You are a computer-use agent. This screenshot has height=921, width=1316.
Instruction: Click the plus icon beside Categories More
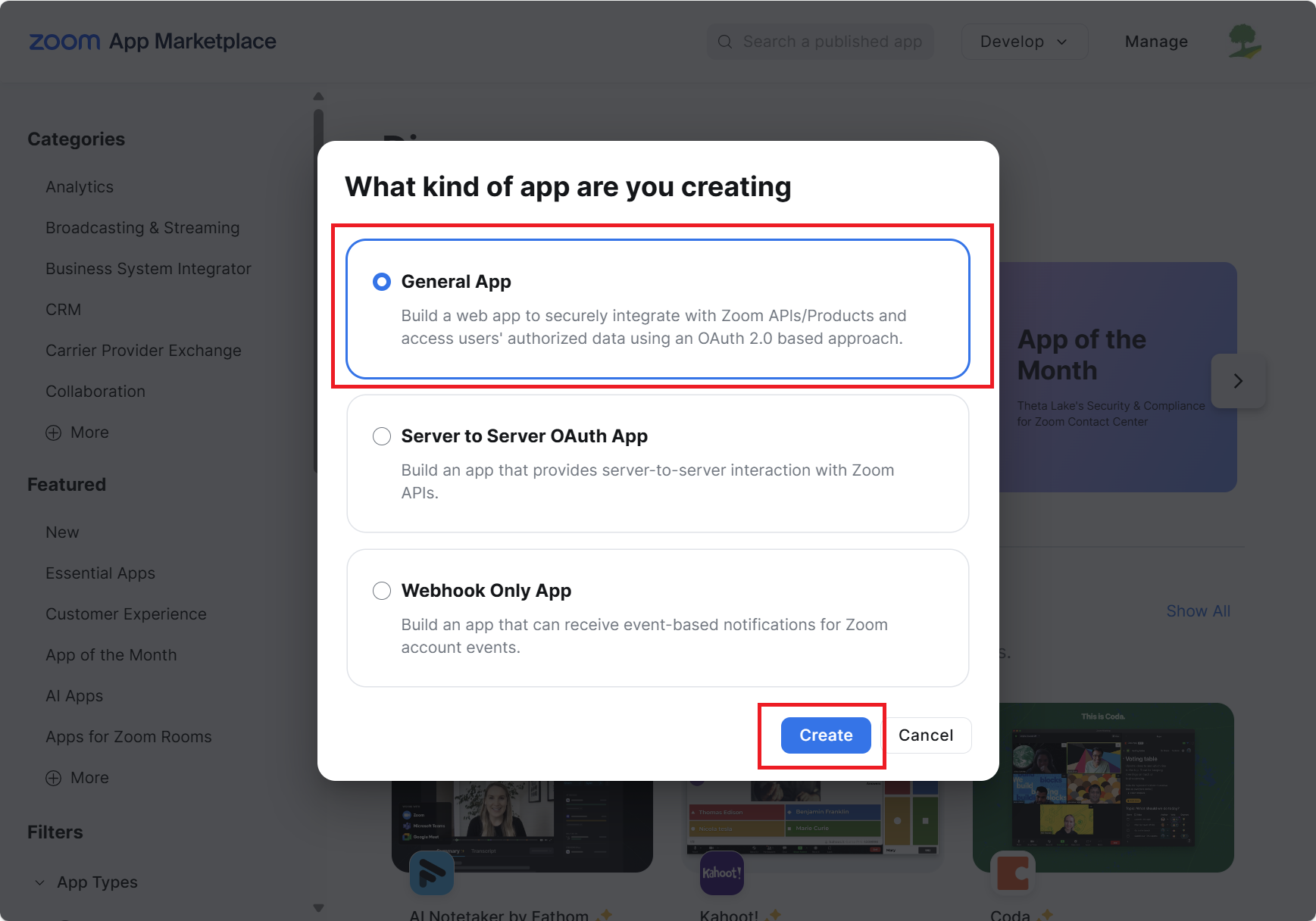54,432
